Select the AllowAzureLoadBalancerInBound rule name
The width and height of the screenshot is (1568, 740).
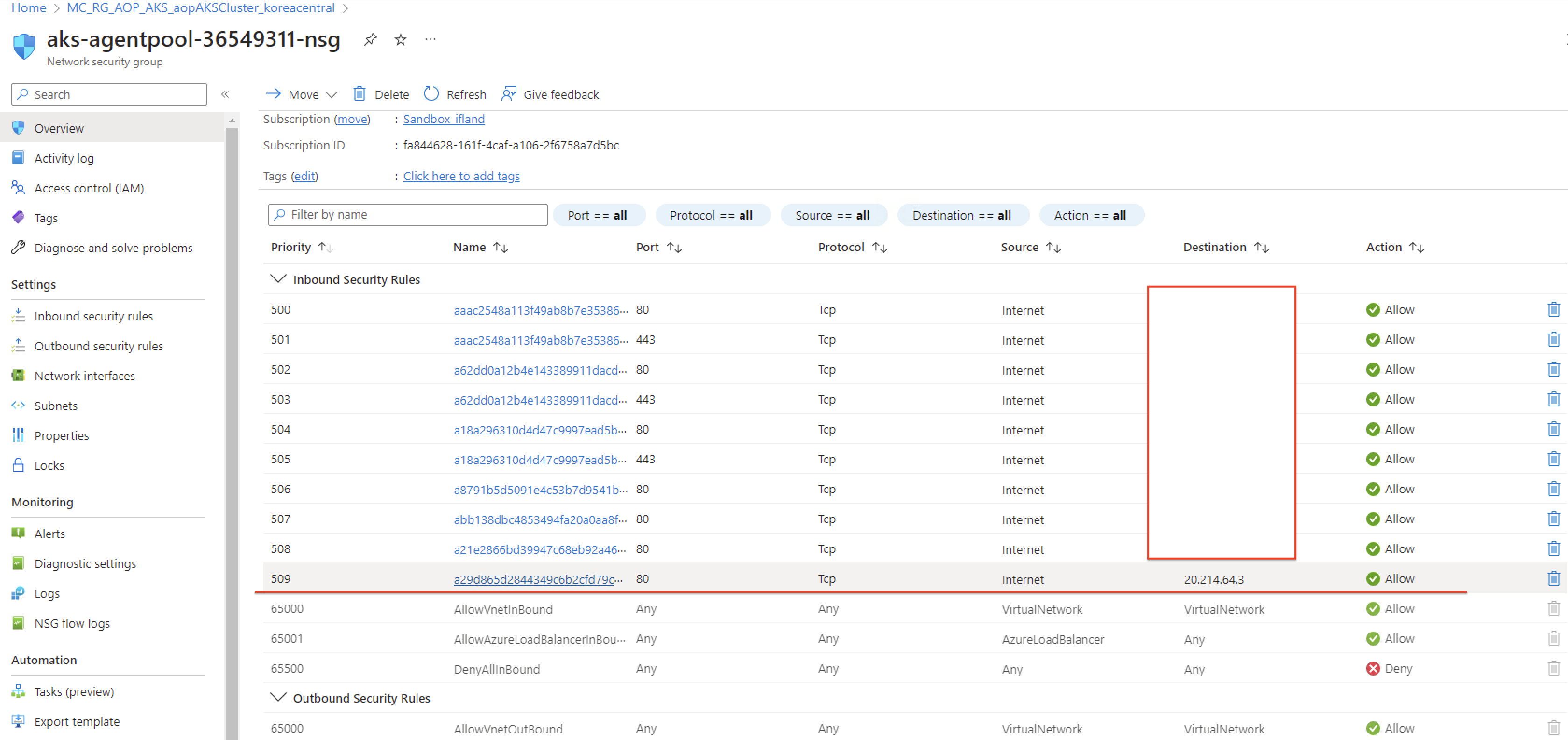(540, 639)
